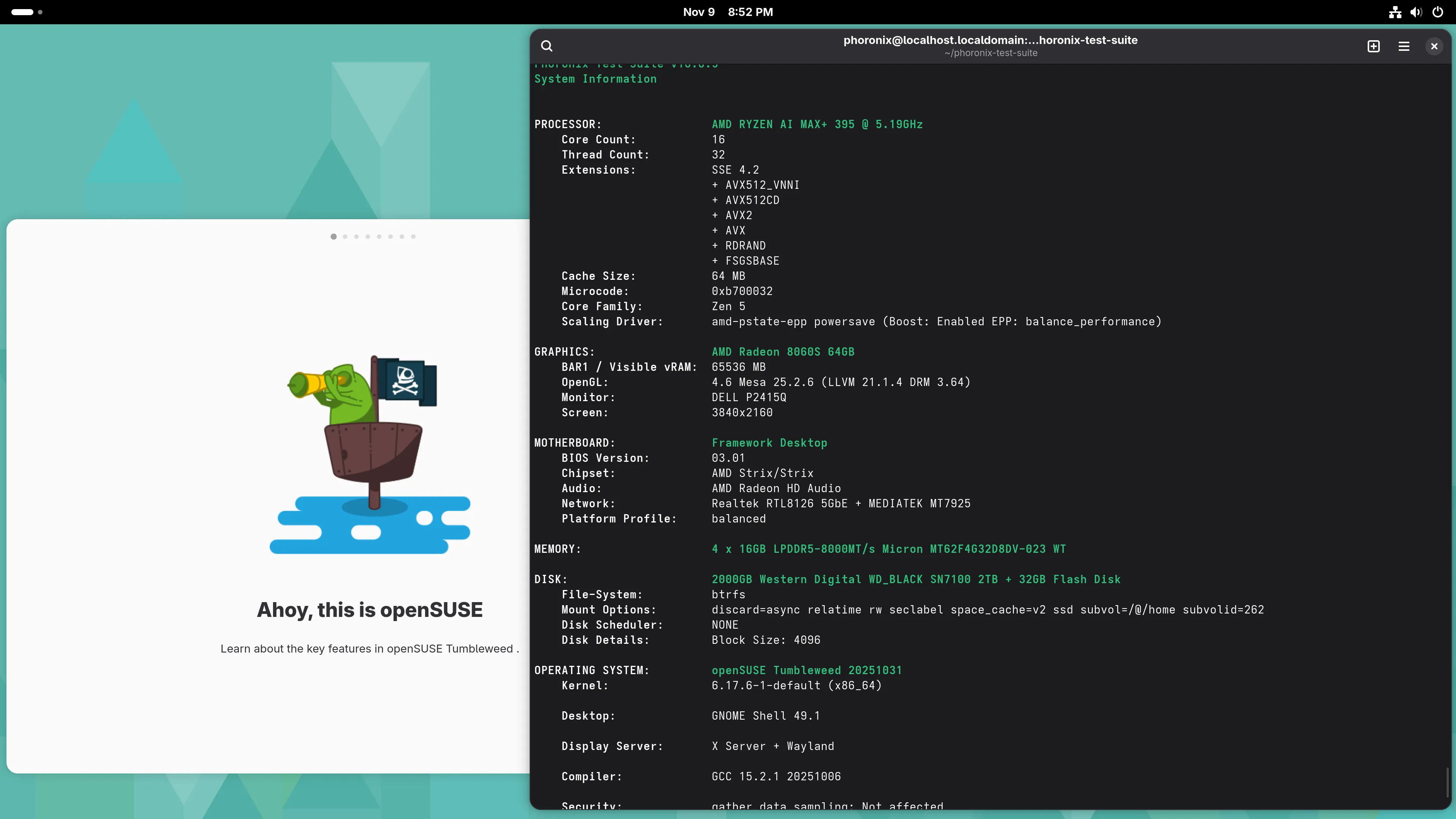Open the Nov 9 clock menu

pyautogui.click(x=728, y=12)
